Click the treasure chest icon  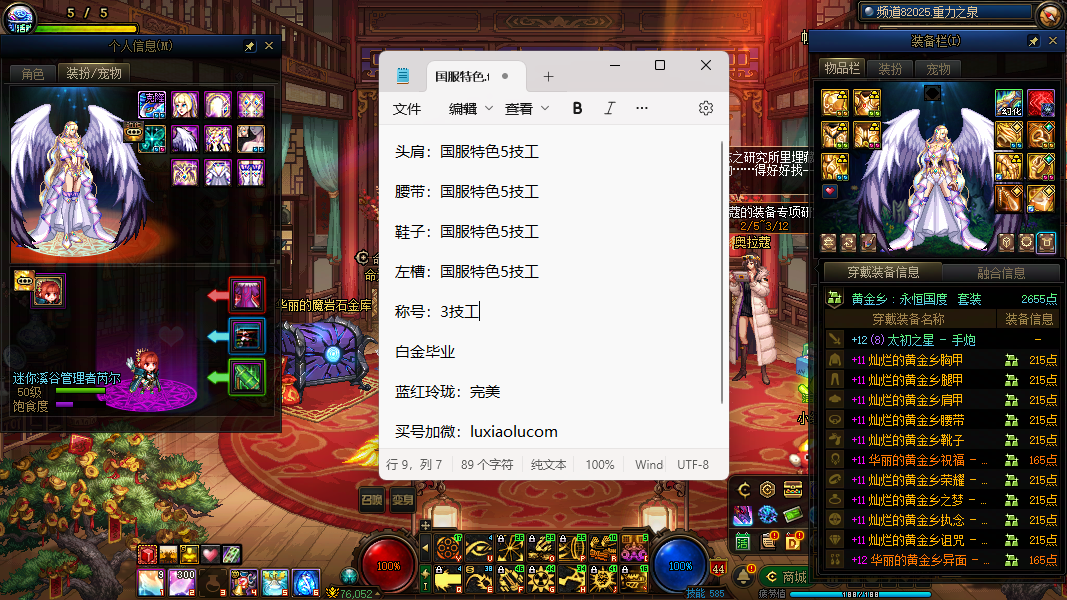click(792, 489)
